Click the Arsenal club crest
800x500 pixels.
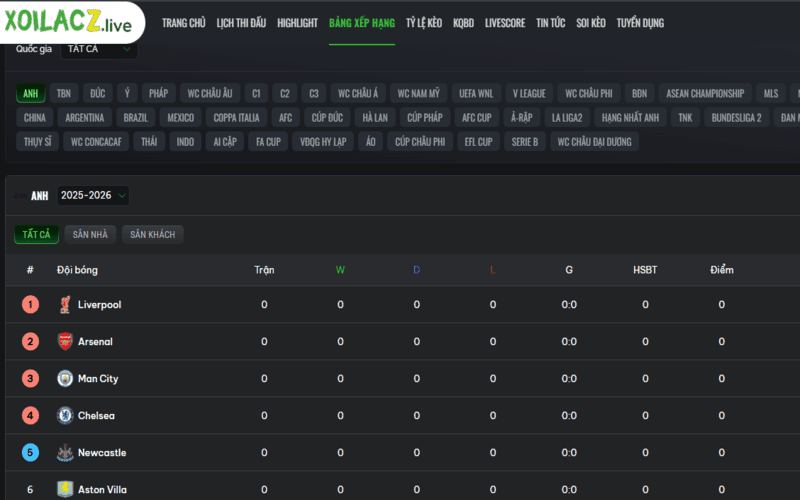(65, 341)
